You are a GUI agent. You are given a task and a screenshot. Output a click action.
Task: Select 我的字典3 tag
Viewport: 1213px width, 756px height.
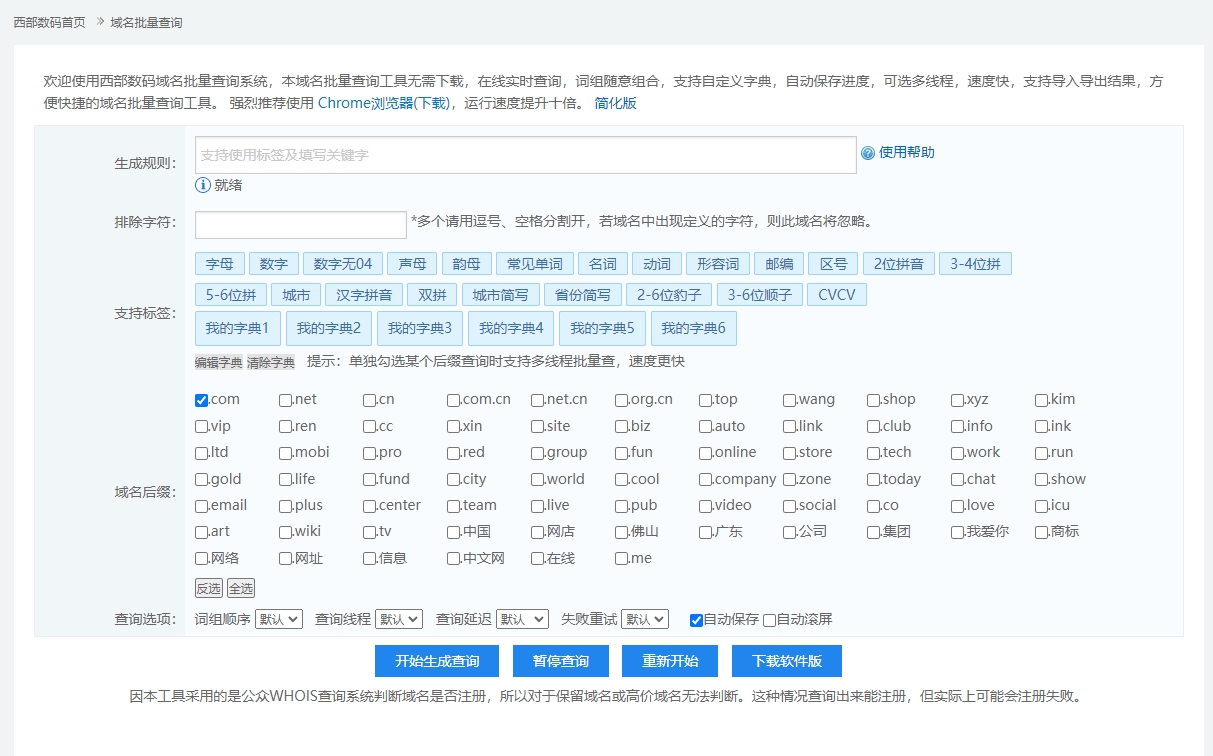point(420,328)
